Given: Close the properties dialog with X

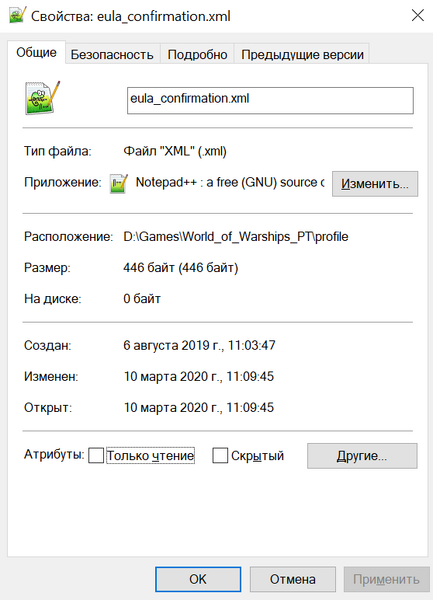Looking at the screenshot, I should 418,15.
